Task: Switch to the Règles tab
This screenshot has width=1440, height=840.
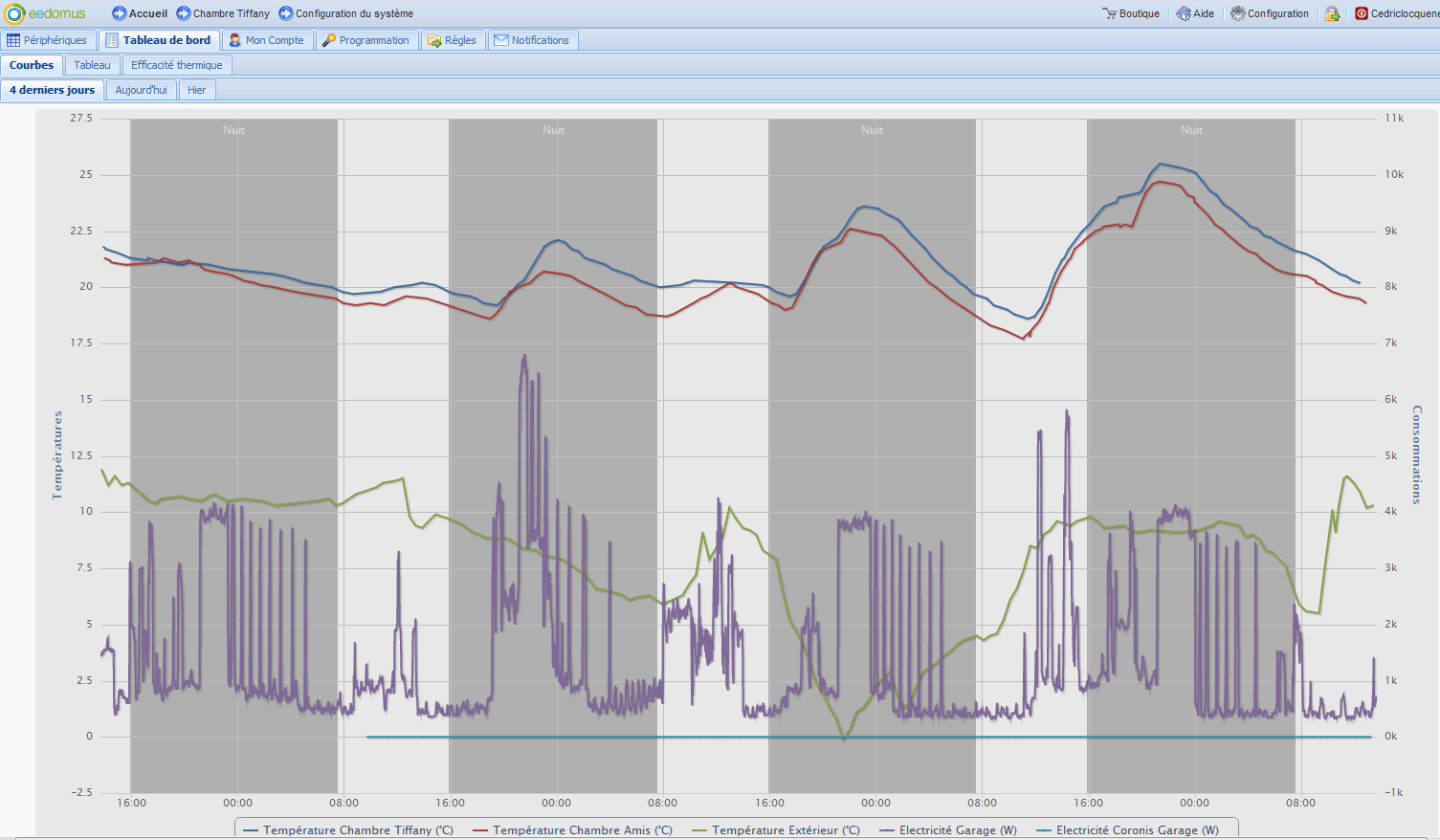Action: click(453, 40)
